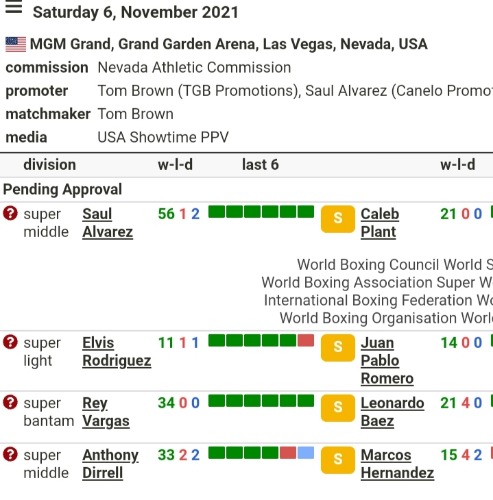Open Caleb Plant's profile link
This screenshot has height=500, width=493.
click(x=380, y=223)
